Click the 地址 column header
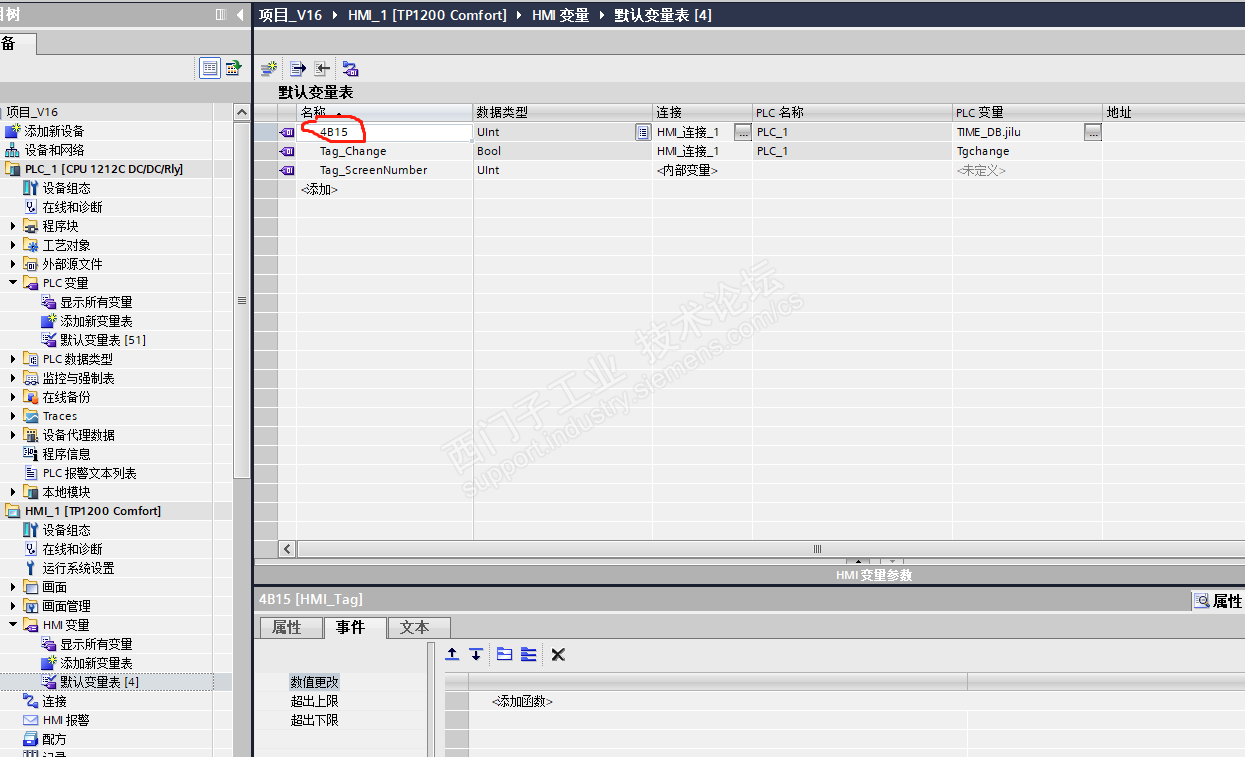Image resolution: width=1245 pixels, height=757 pixels. (1173, 112)
